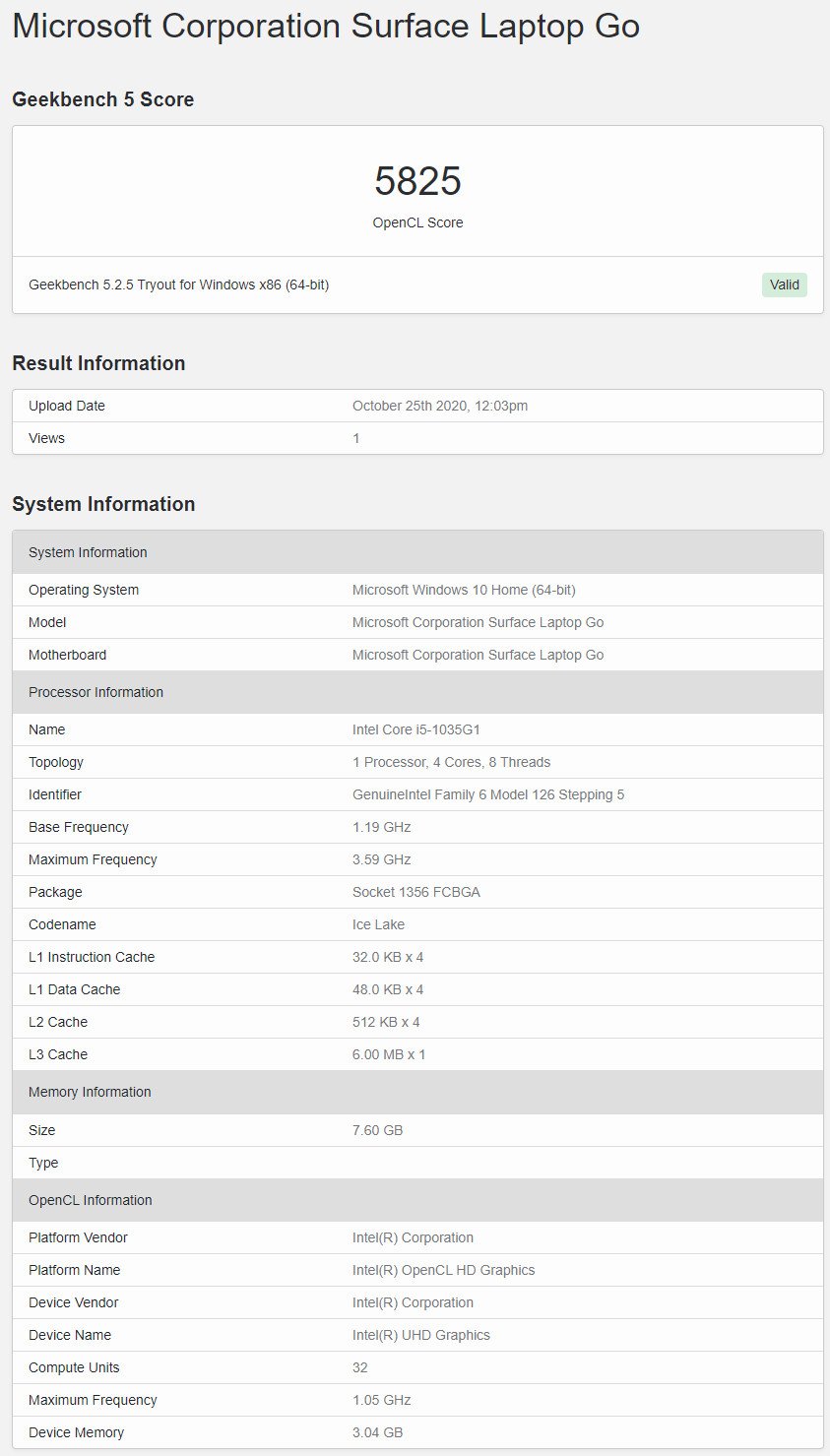Image resolution: width=830 pixels, height=1456 pixels.
Task: Click the Device Vendor label
Action: [x=74, y=1302]
